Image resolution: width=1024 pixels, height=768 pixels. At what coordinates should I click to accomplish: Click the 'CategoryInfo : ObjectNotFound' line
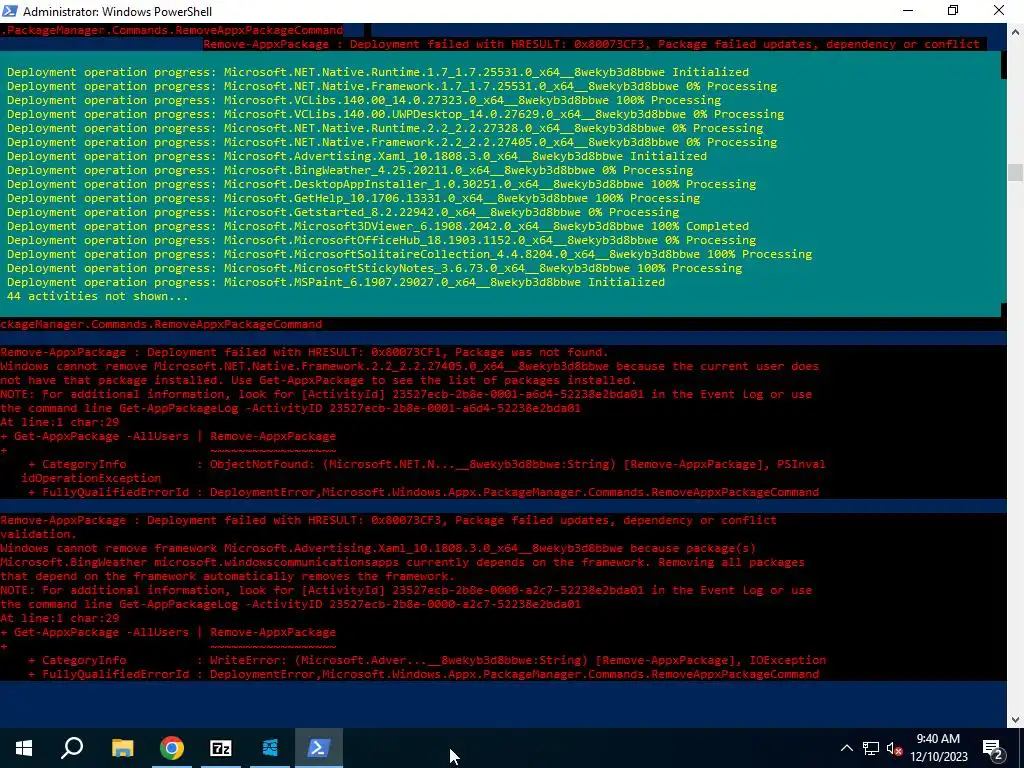coord(426,464)
